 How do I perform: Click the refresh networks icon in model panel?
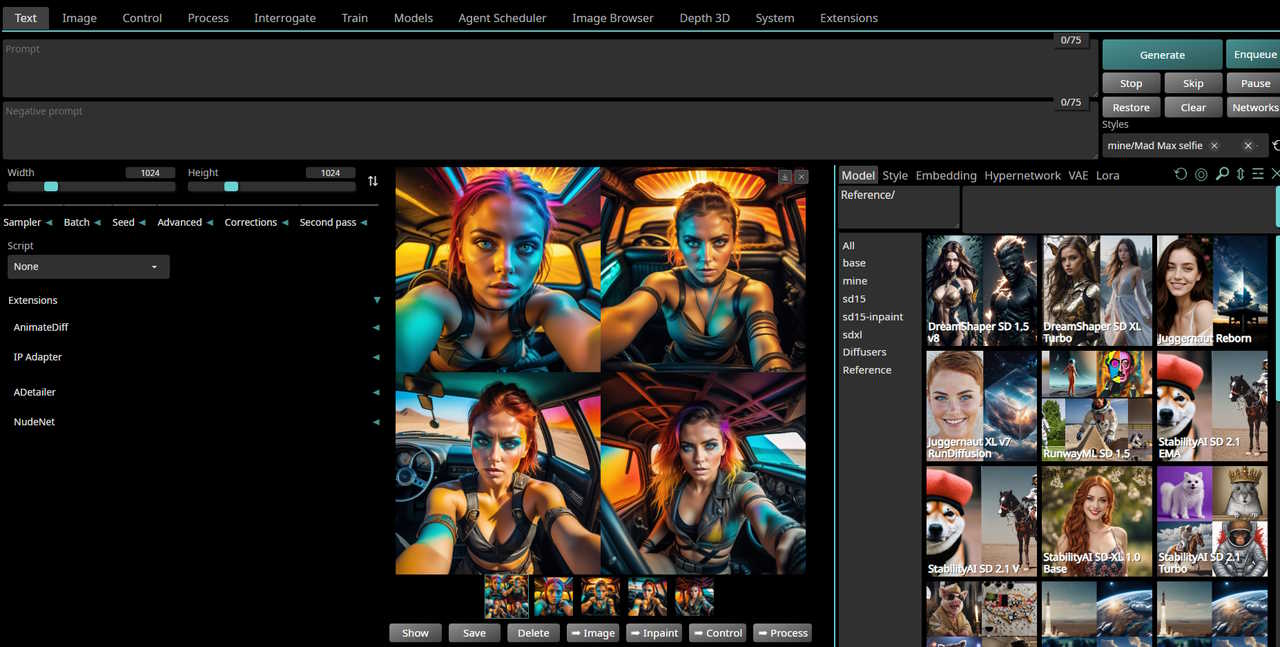[1181, 174]
